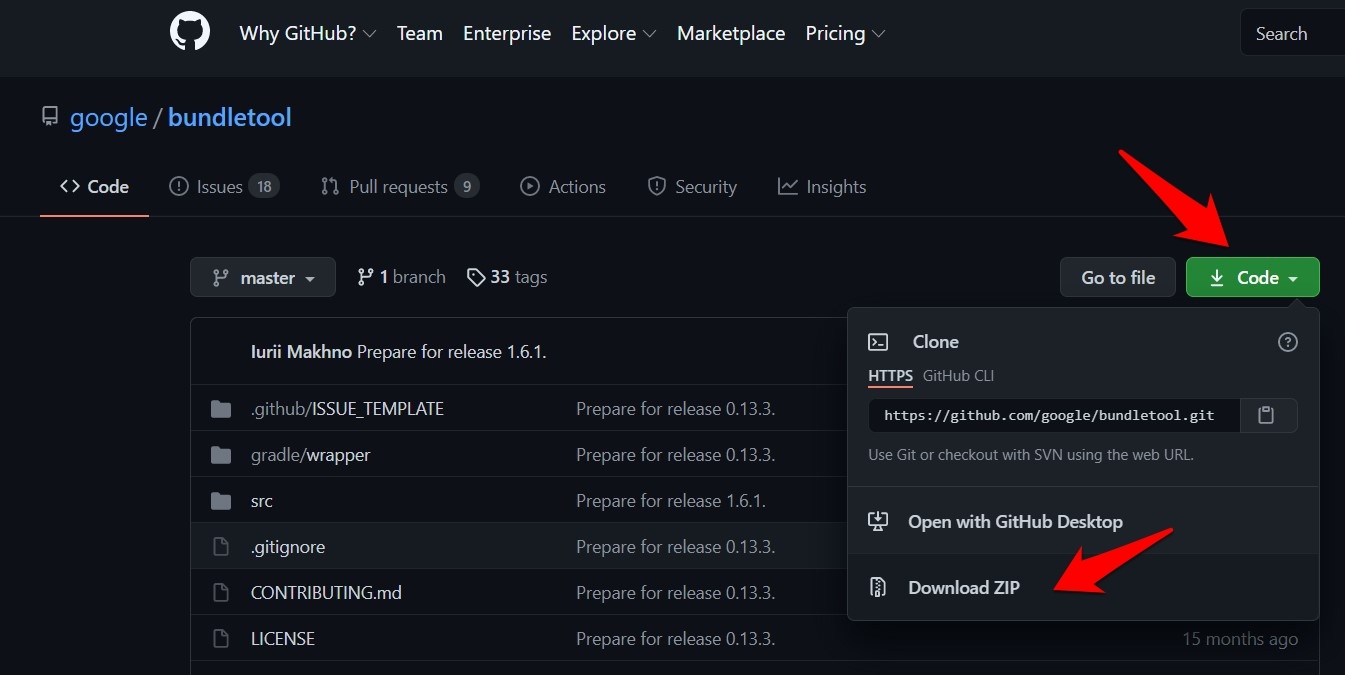Click the .github folder icon
The height and width of the screenshot is (675, 1345).
click(x=221, y=409)
